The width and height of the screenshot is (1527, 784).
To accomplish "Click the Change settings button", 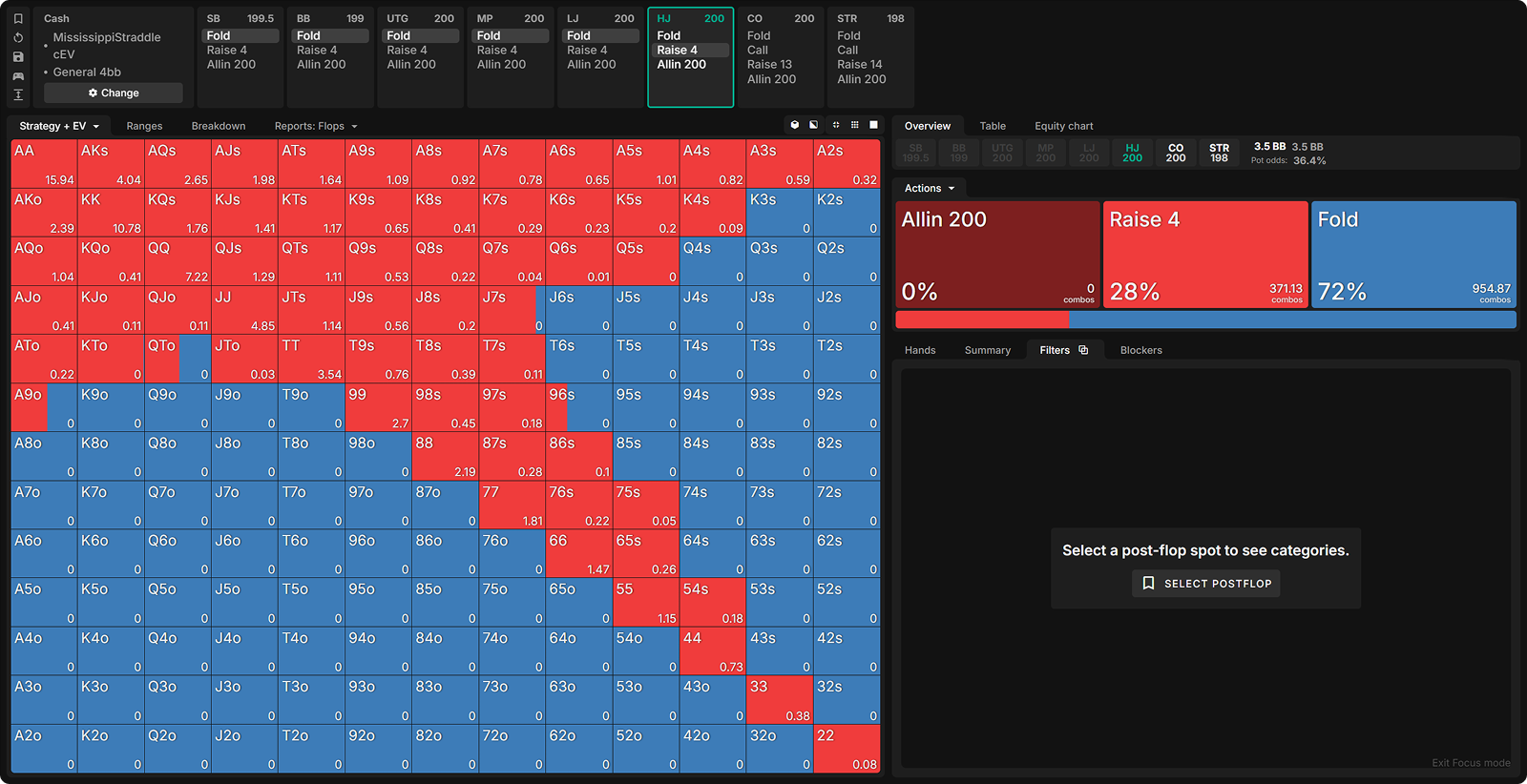I will (x=114, y=93).
